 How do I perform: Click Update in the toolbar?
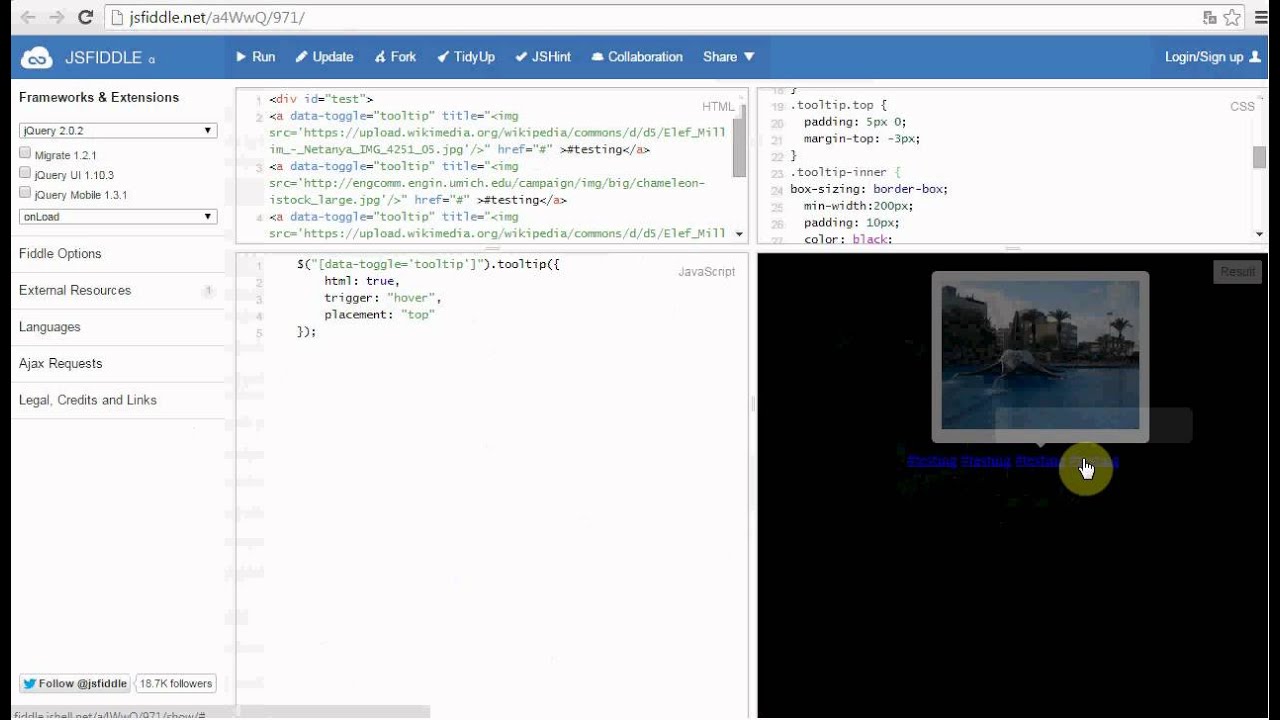pyautogui.click(x=325, y=57)
